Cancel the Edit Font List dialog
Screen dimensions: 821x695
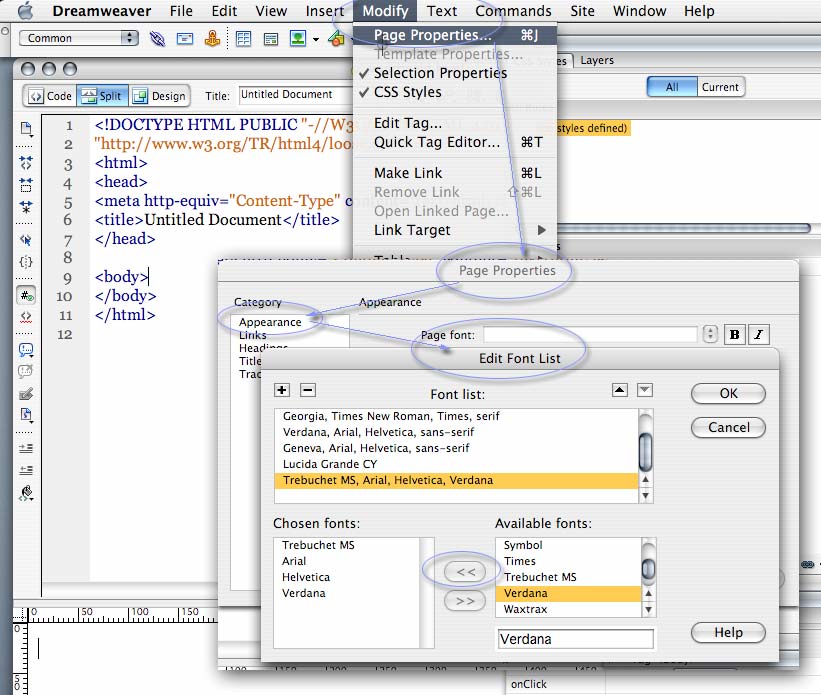728,428
